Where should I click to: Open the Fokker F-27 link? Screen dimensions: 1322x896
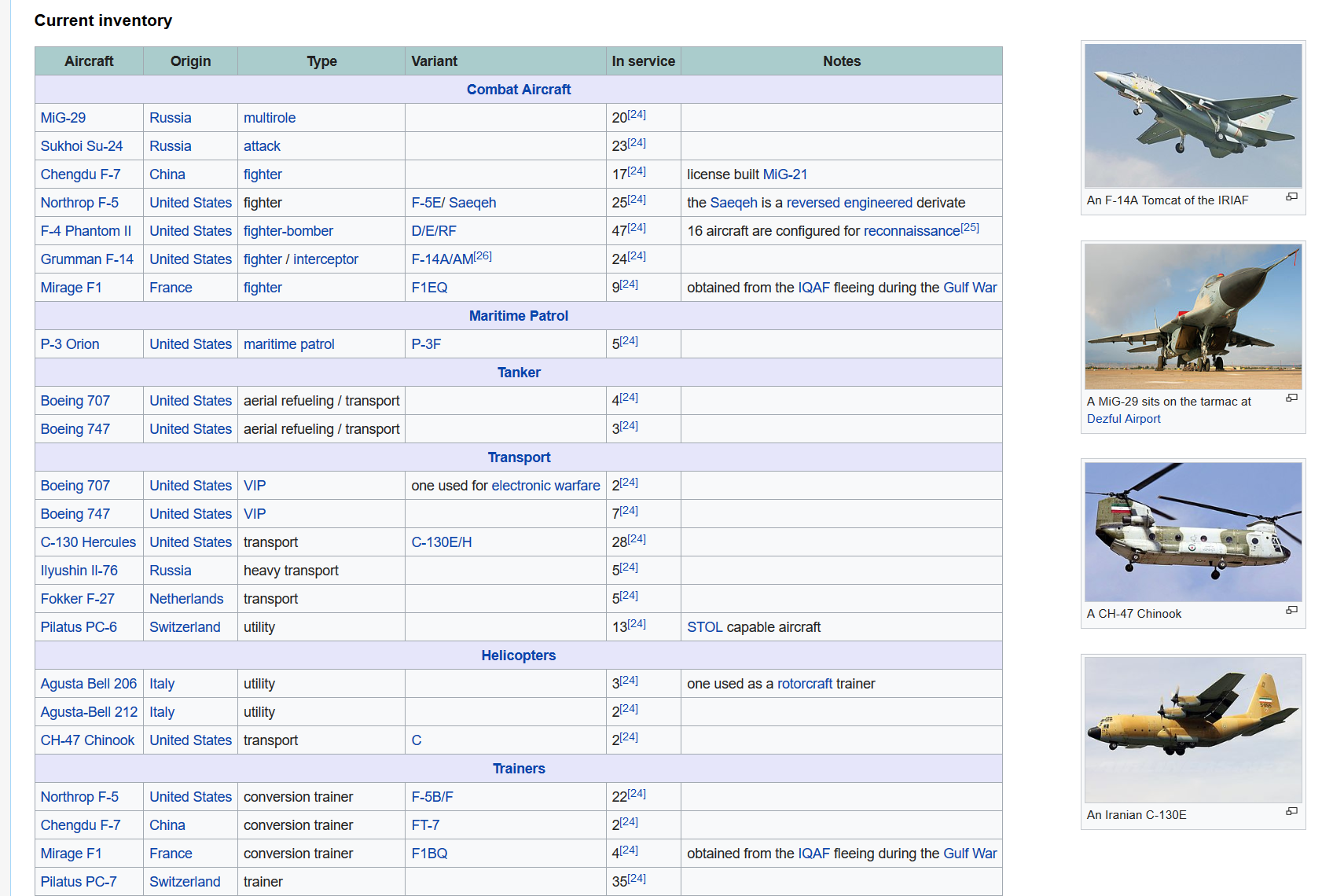pyautogui.click(x=78, y=599)
